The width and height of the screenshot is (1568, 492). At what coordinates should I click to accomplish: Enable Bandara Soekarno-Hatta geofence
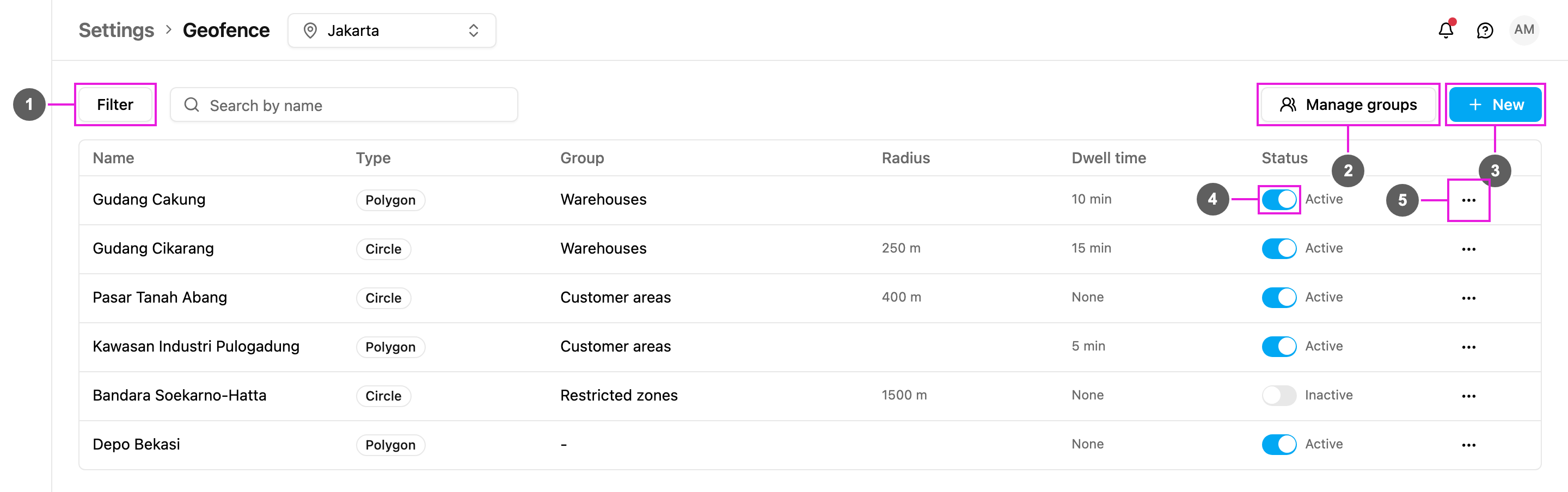coord(1279,395)
